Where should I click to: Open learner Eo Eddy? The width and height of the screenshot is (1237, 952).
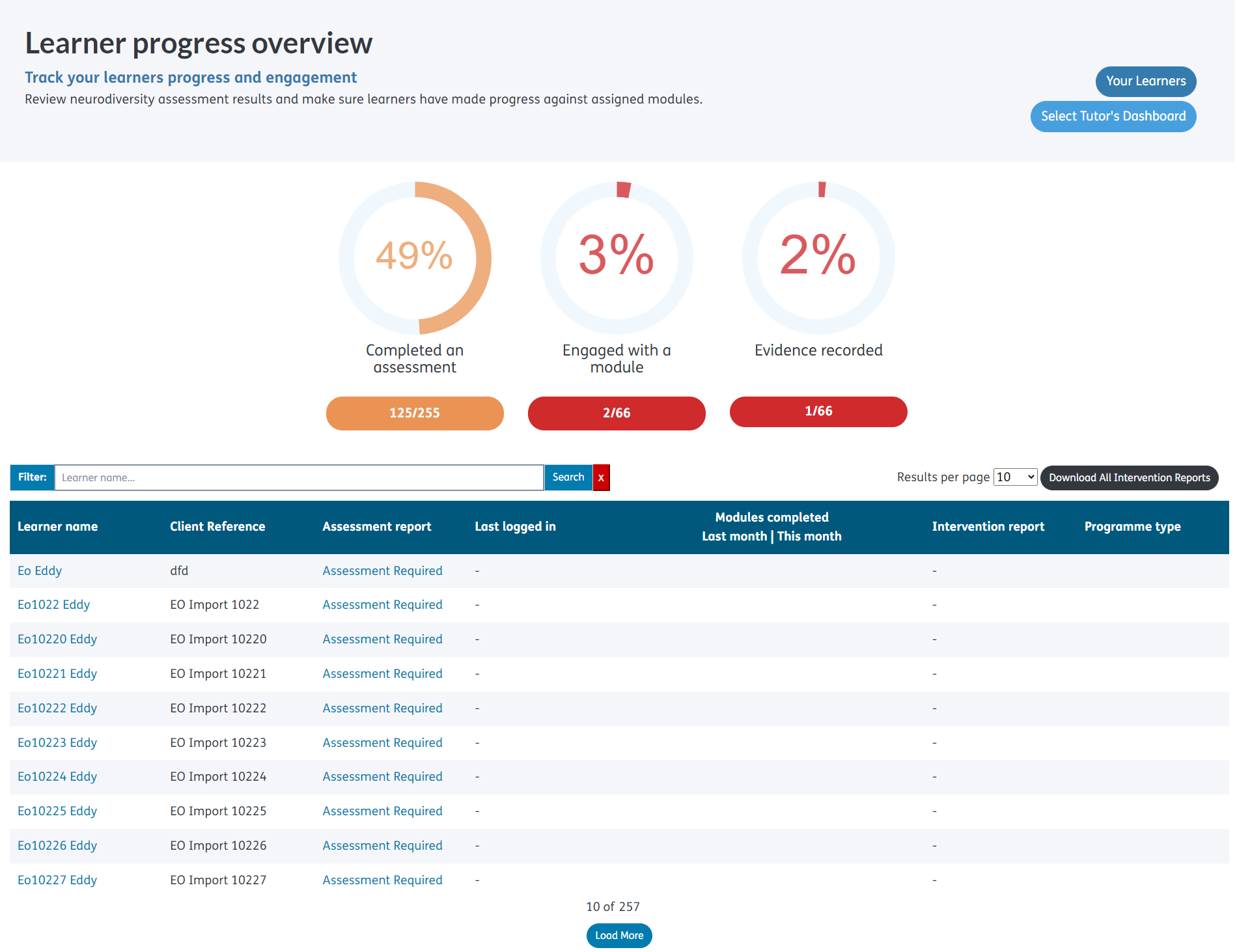click(40, 571)
